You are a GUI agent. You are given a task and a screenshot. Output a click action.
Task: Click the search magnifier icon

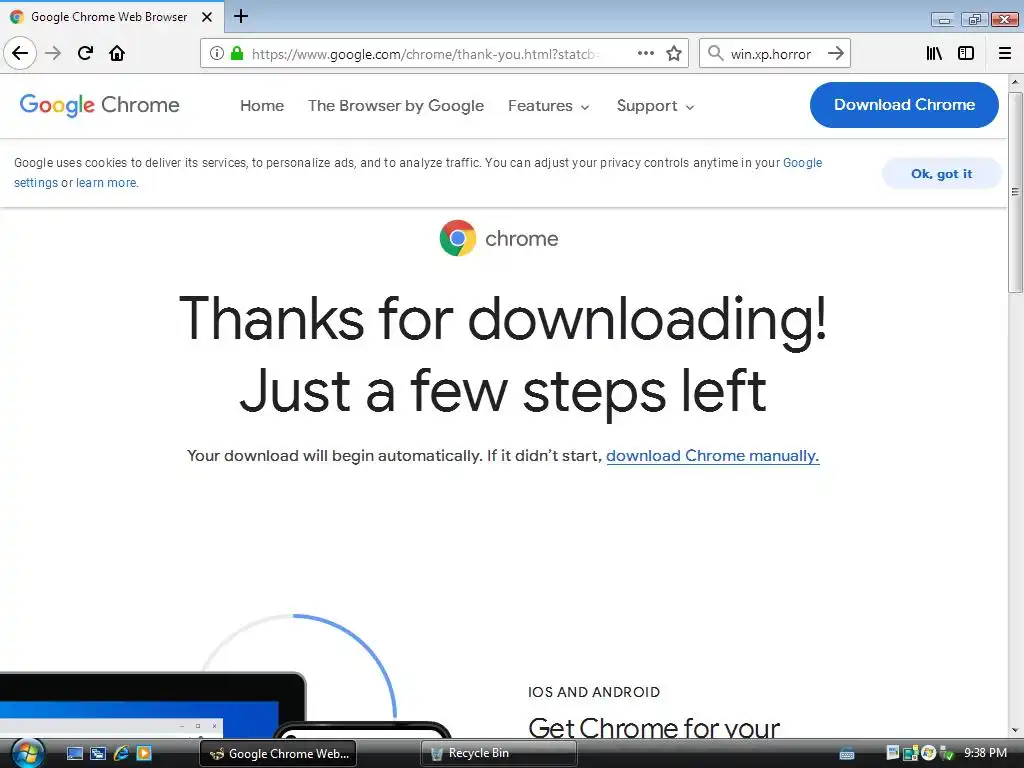[x=716, y=53]
